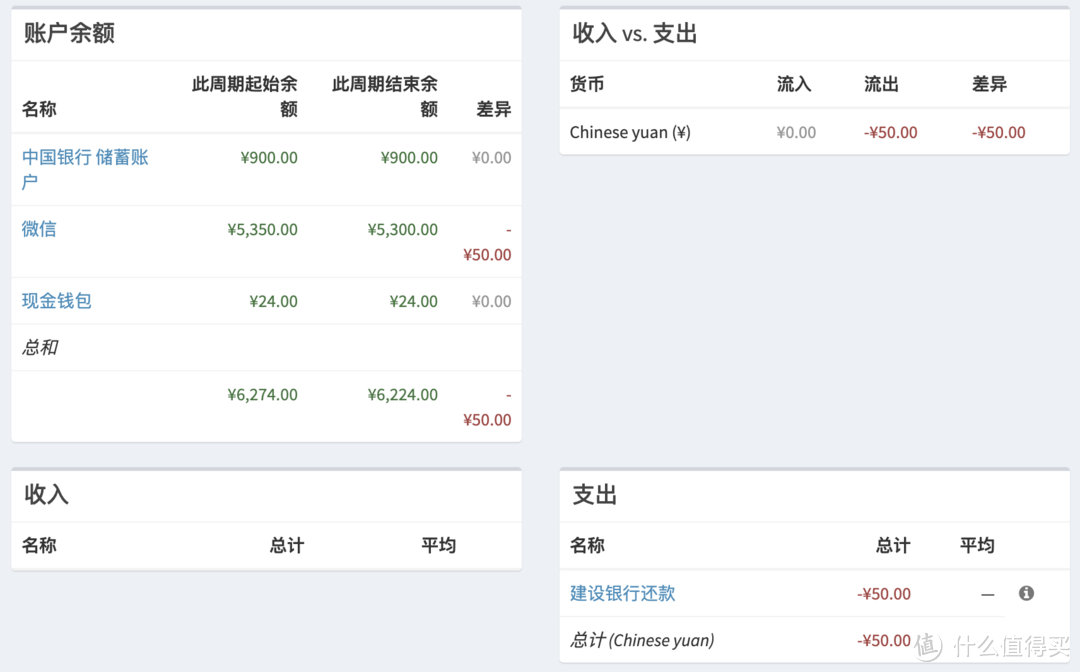1080x672 pixels.
Task: Click the 此周期结束余额 column header
Action: [385, 97]
